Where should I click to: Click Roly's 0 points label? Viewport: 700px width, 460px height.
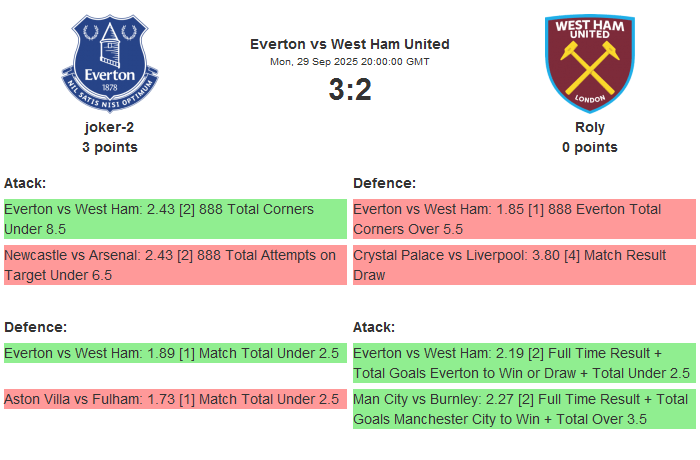pos(590,147)
